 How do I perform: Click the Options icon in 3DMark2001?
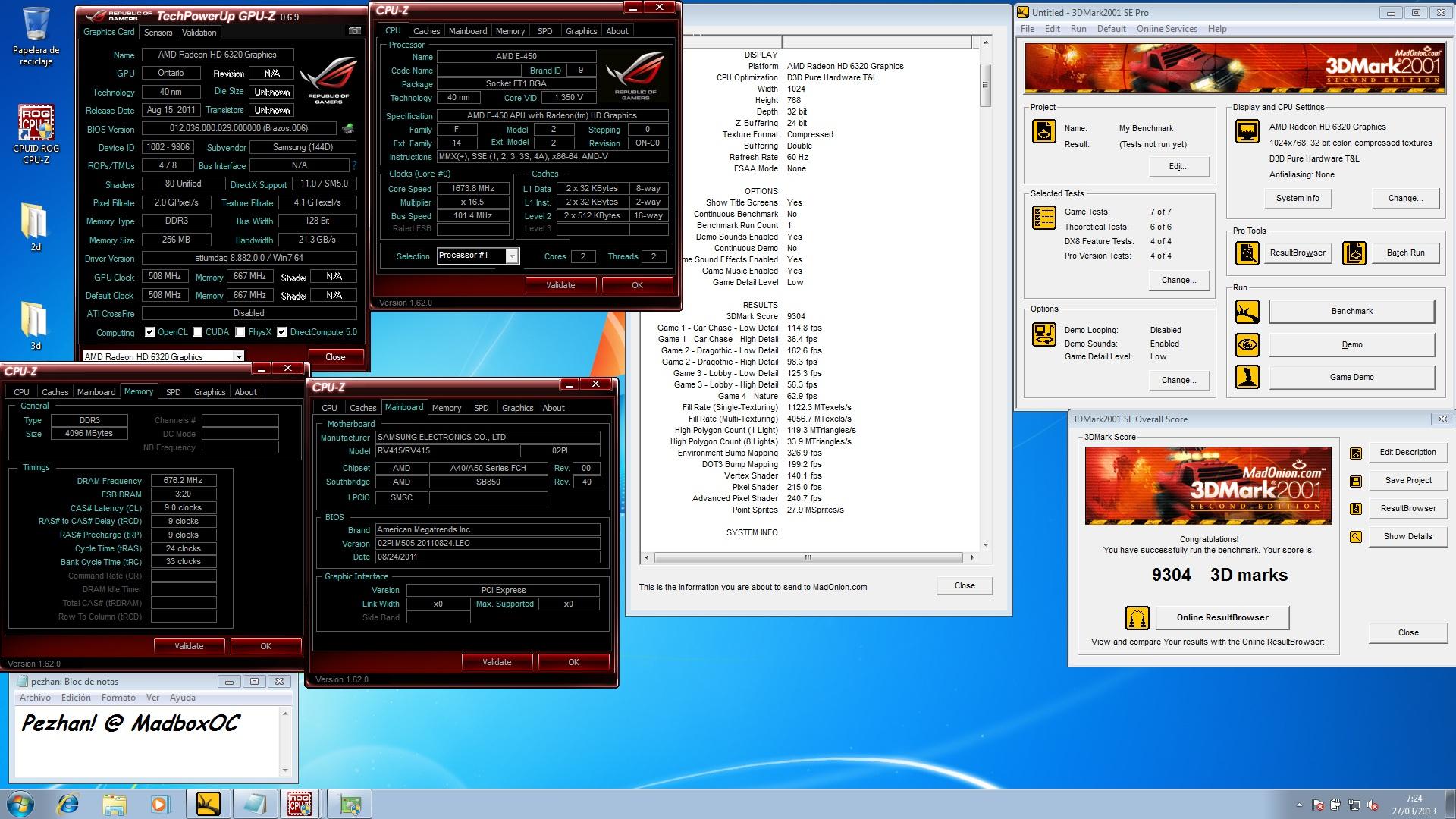tap(1043, 334)
